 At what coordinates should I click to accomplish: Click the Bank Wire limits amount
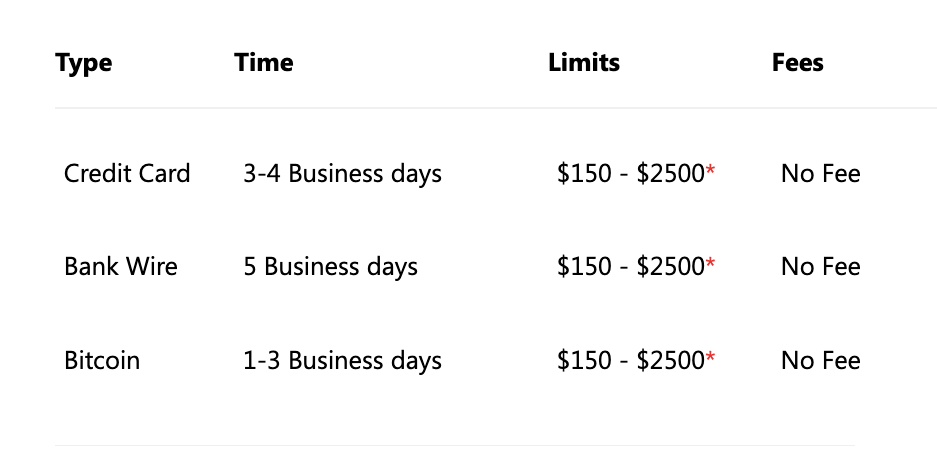click(631, 266)
